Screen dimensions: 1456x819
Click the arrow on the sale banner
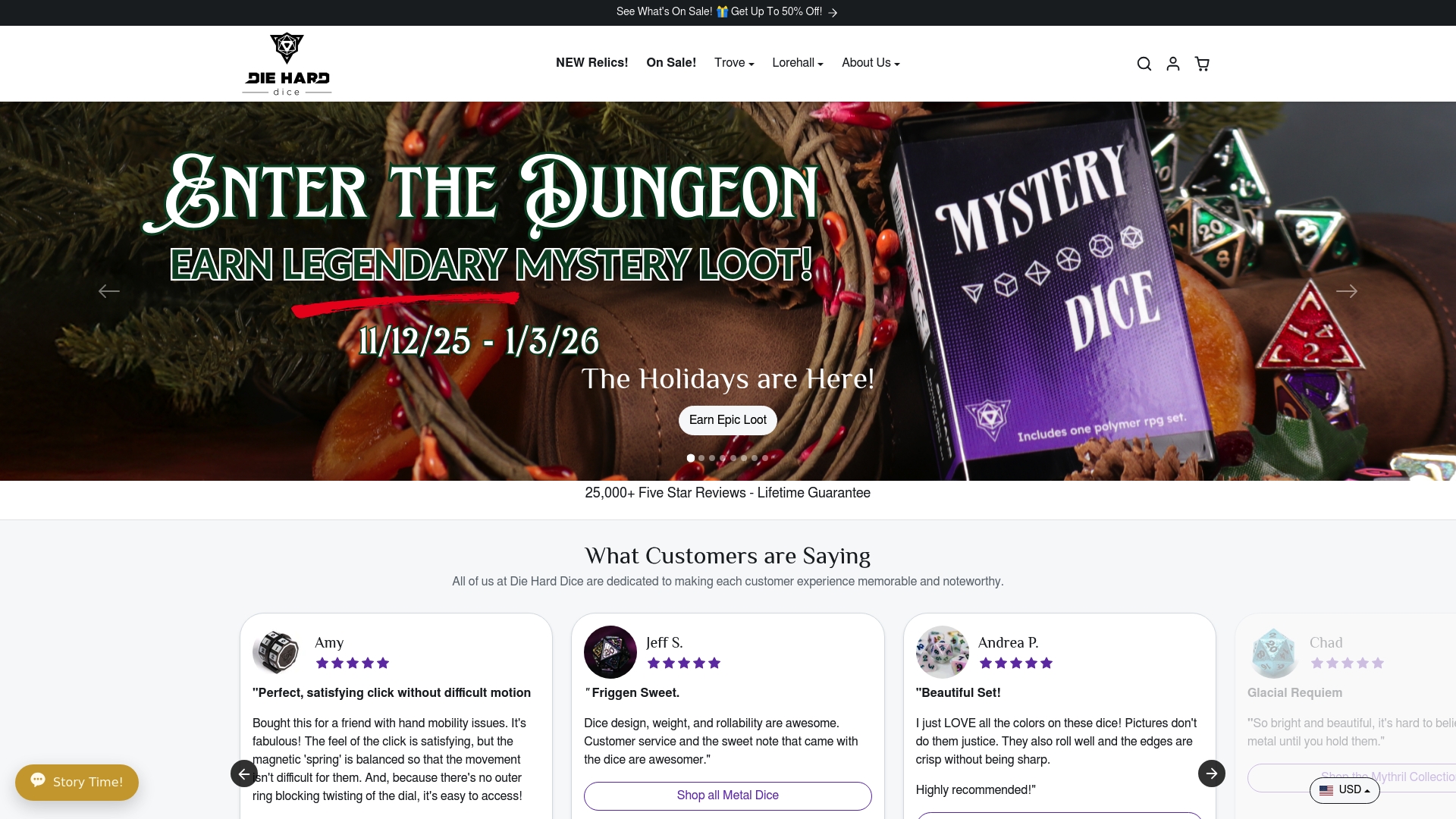832,12
